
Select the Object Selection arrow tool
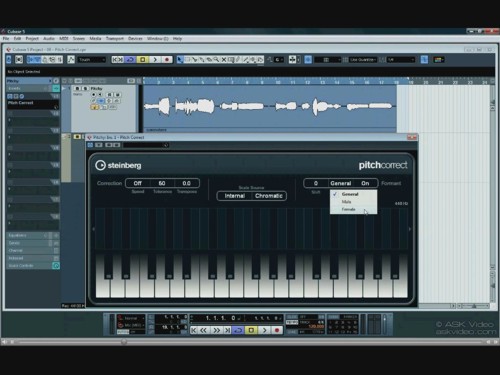coord(180,60)
